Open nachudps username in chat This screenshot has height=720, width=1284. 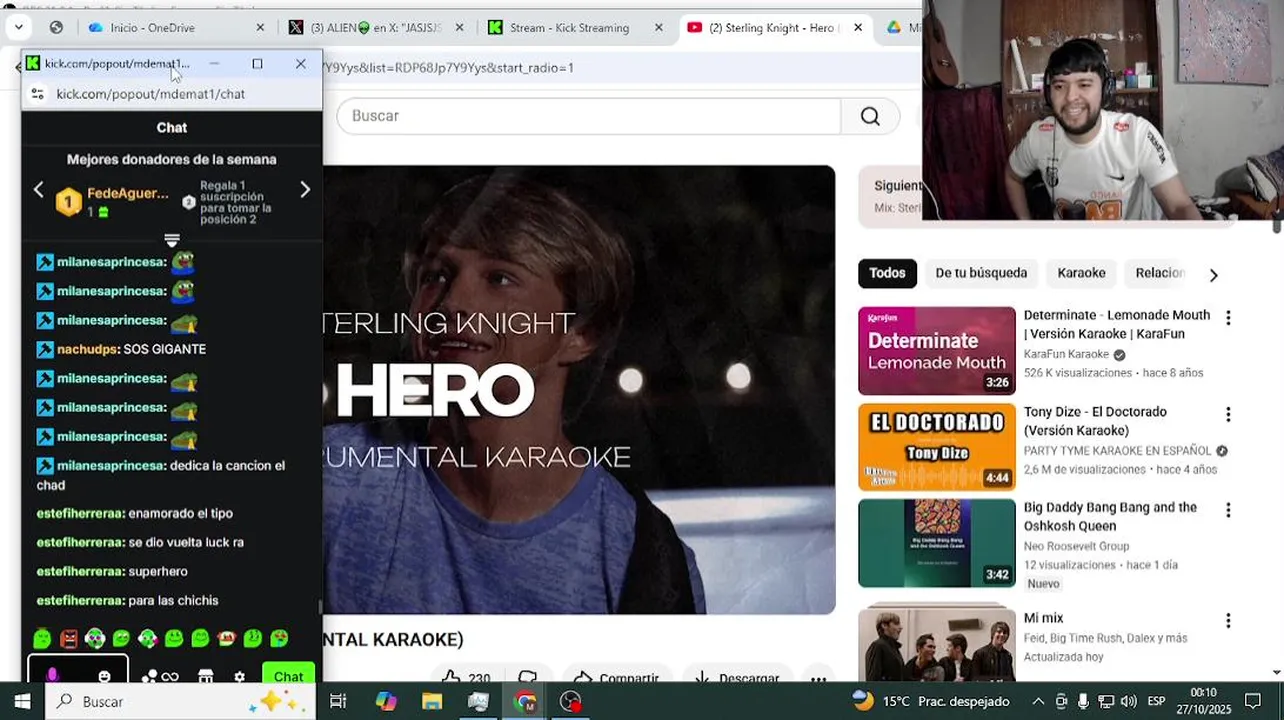88,349
